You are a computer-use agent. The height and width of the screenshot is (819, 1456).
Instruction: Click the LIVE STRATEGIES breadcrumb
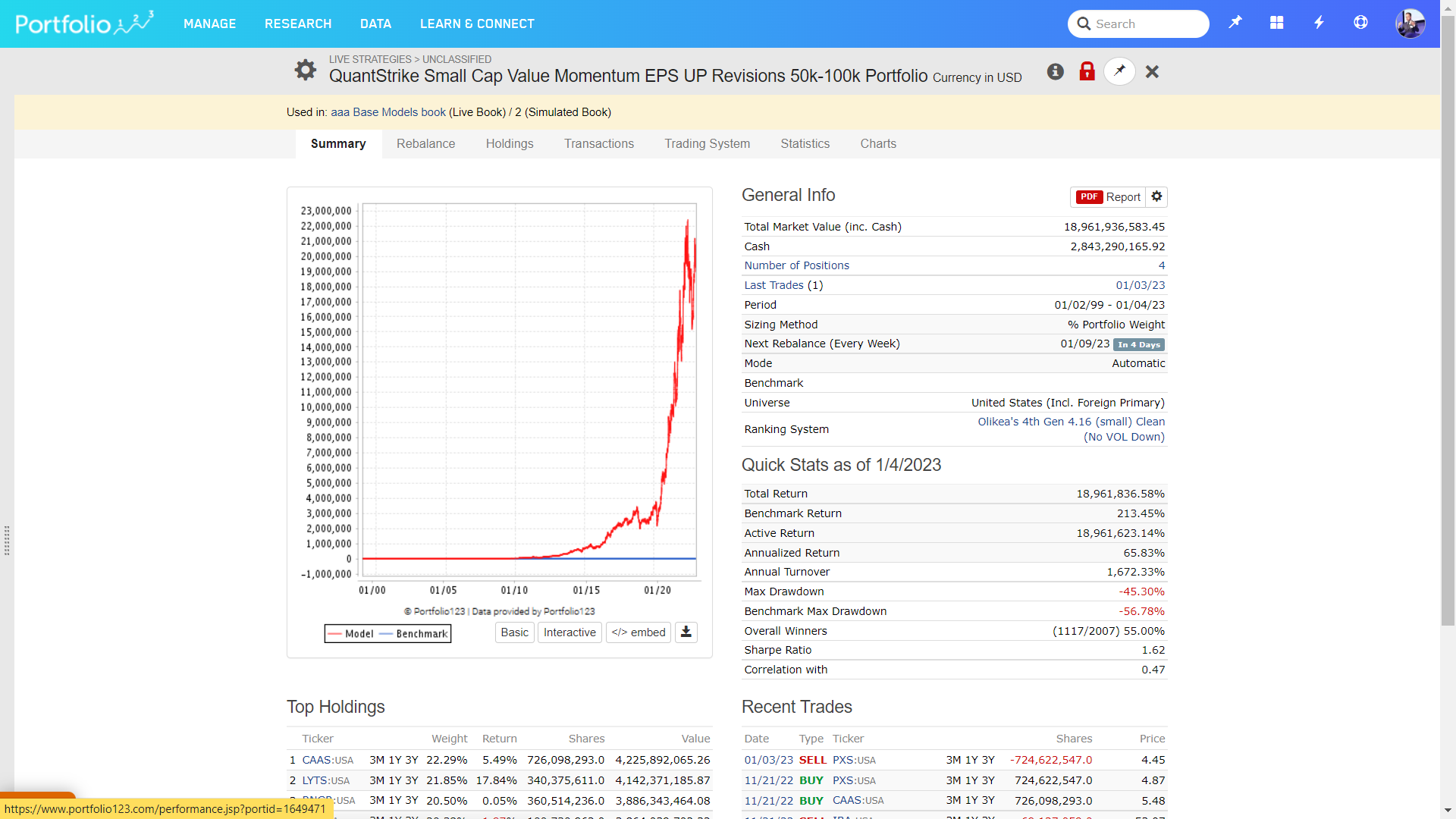[370, 59]
